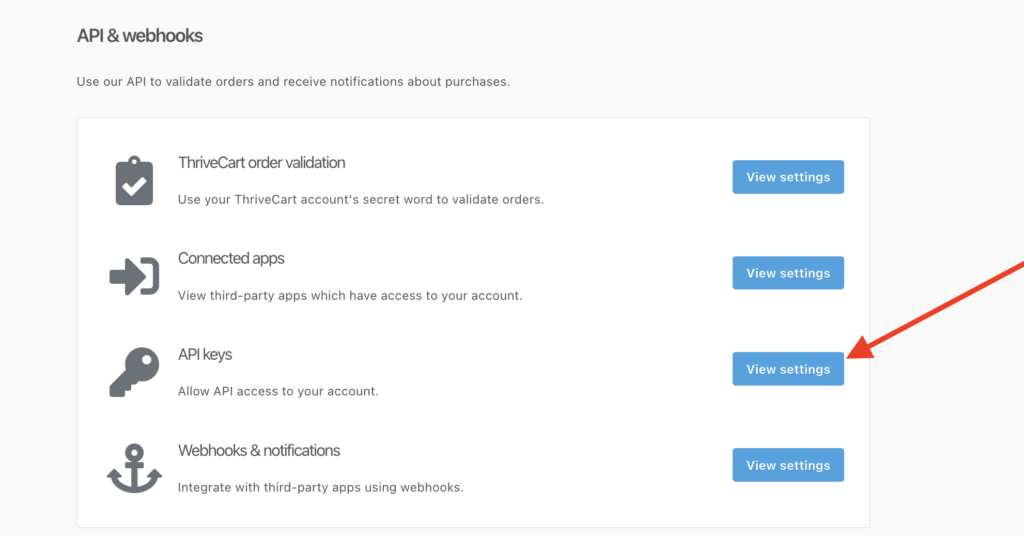1024x536 pixels.
Task: Click the 'Use our API to validate orders' text
Action: [293, 82]
